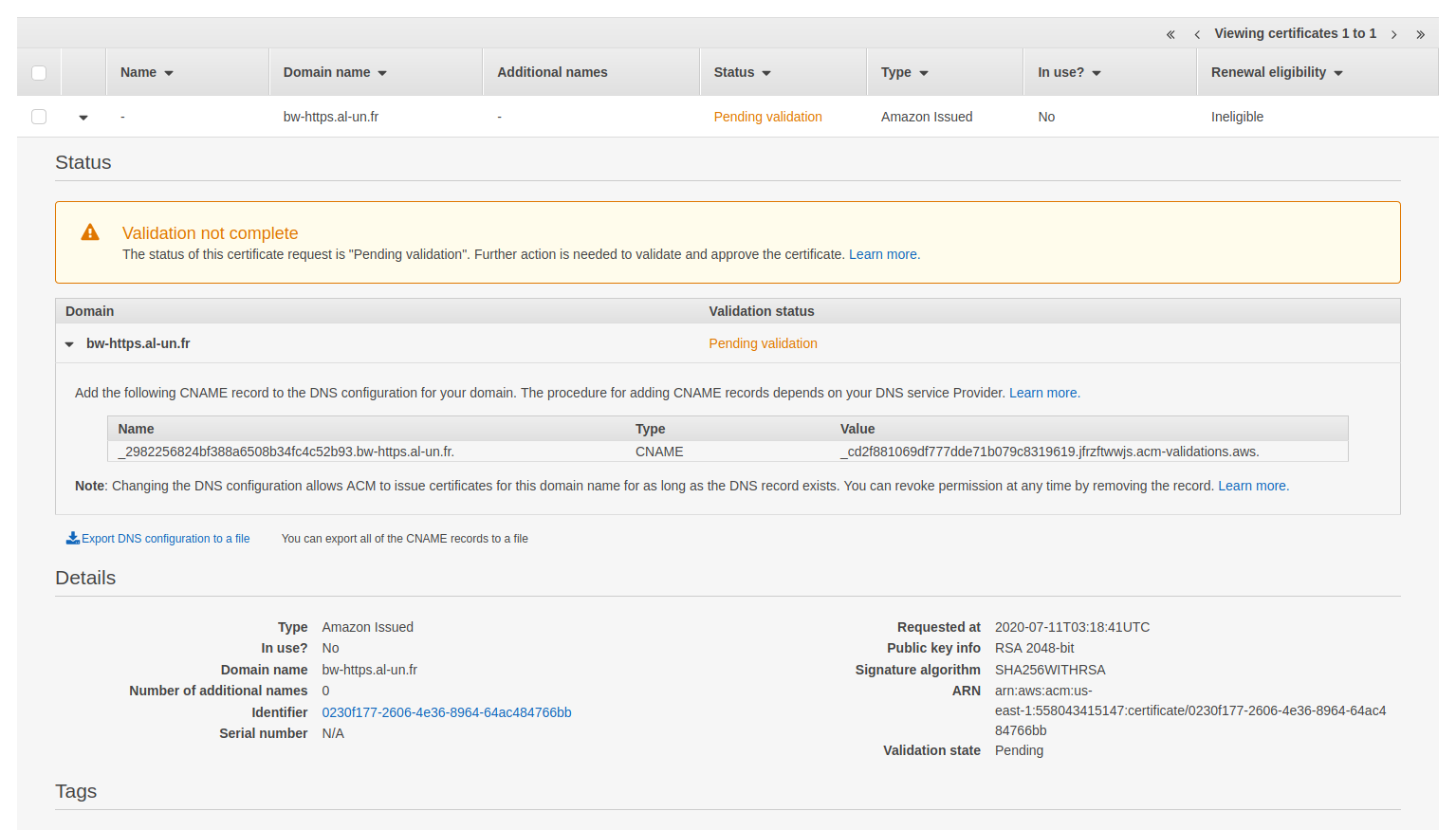This screenshot has width=1456, height=830.
Task: Go to next certificates page
Action: tap(1393, 34)
